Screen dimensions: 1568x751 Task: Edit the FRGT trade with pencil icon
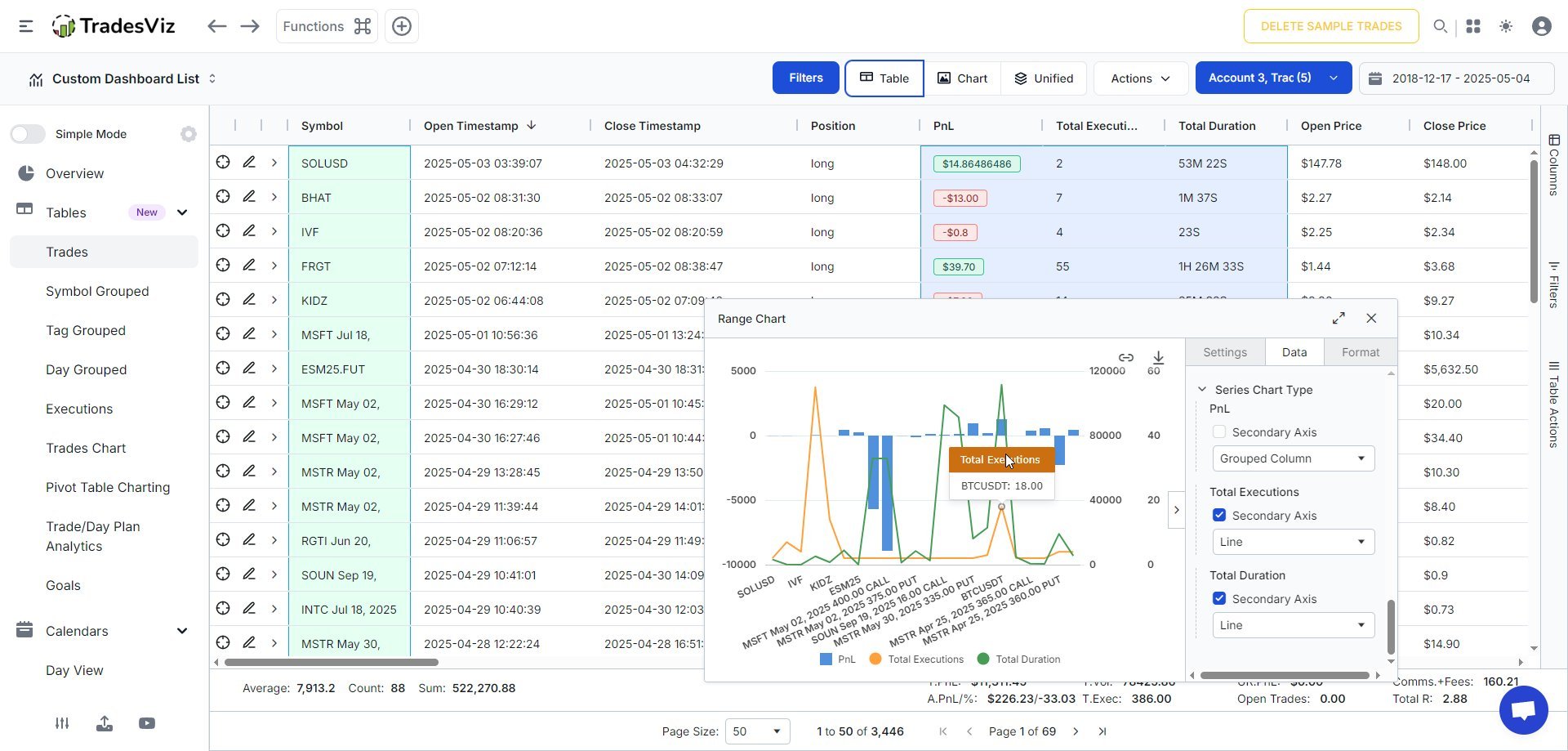coord(249,266)
